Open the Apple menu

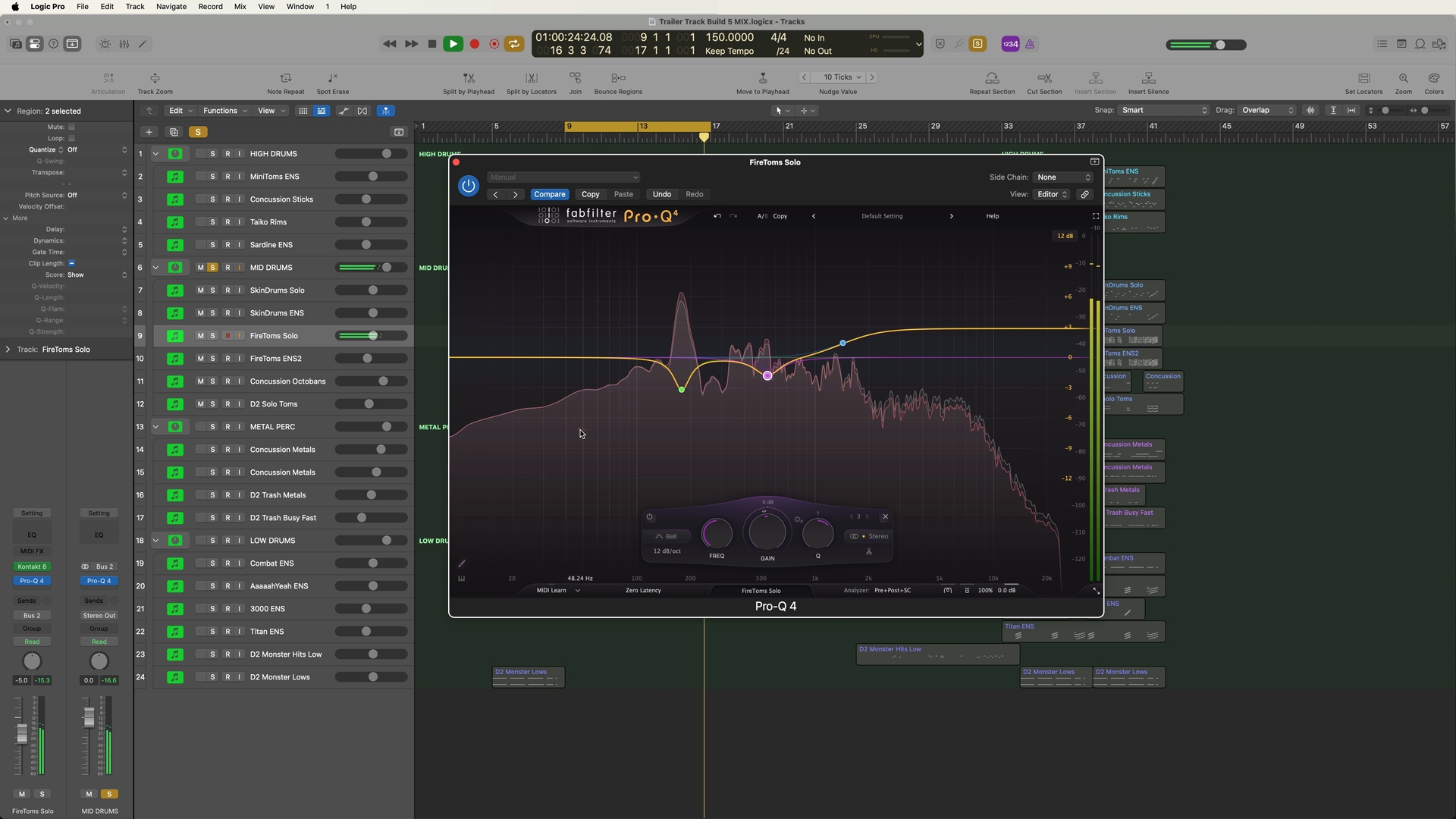15,7
